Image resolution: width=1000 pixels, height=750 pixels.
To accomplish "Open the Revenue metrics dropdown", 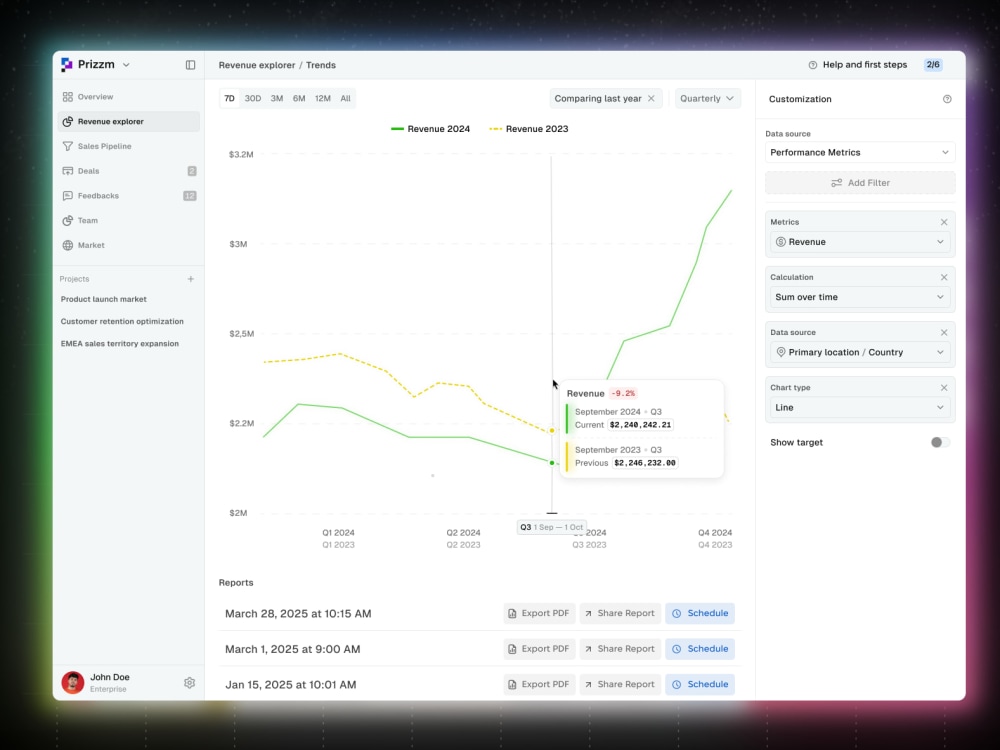I will click(860, 242).
